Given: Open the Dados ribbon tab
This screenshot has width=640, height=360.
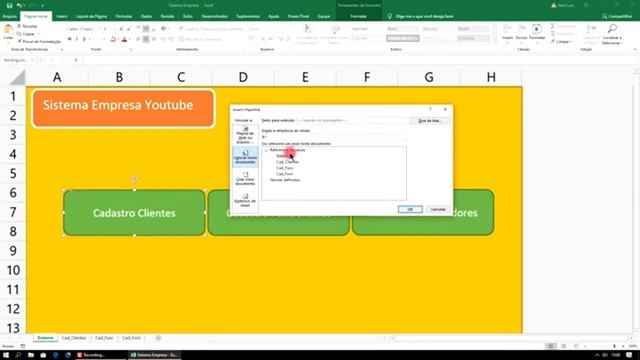Looking at the screenshot, I should [147, 16].
